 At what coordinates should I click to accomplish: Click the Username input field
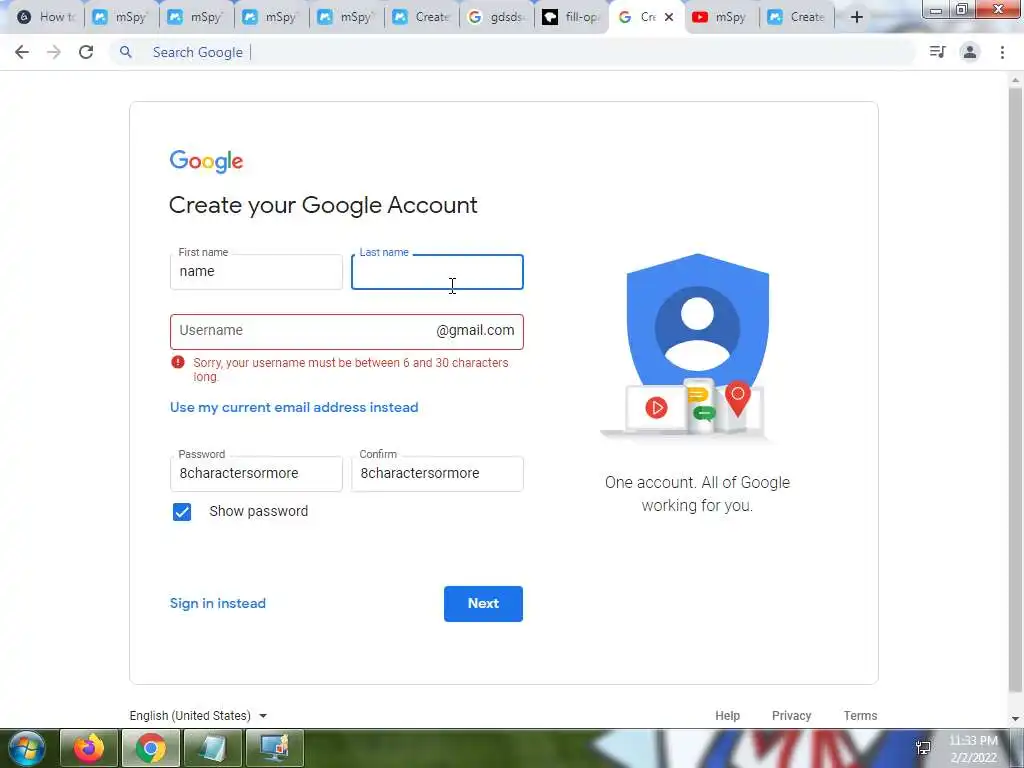(x=347, y=332)
